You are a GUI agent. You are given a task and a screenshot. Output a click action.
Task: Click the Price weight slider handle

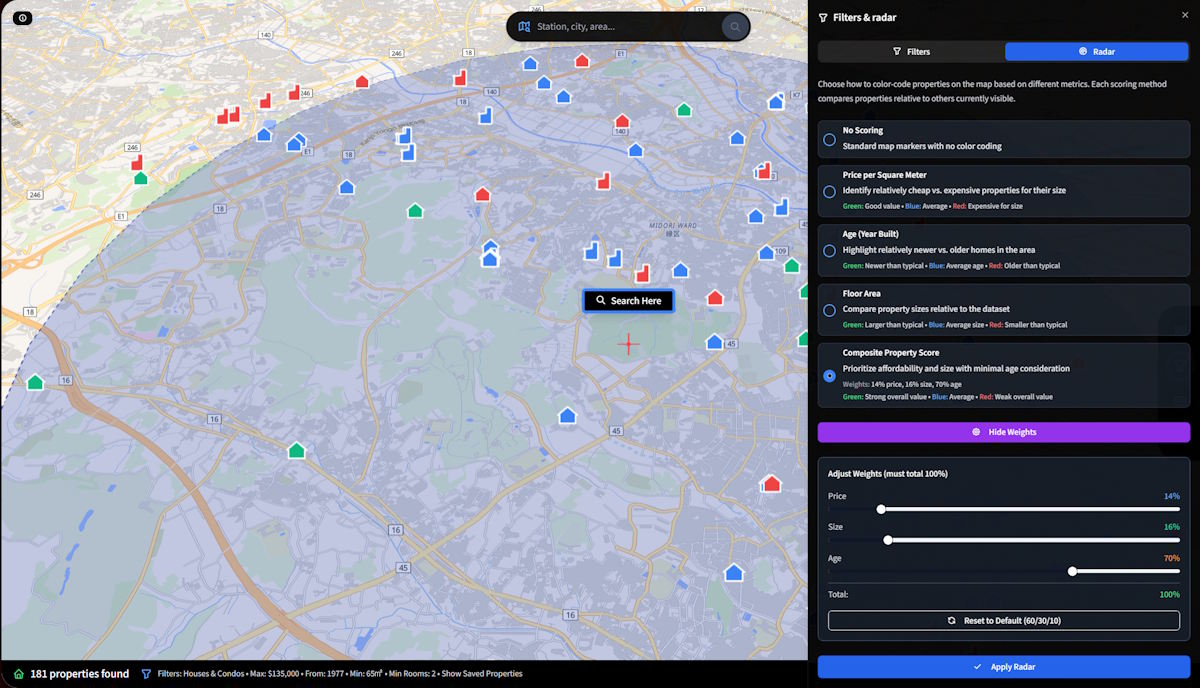(x=881, y=509)
